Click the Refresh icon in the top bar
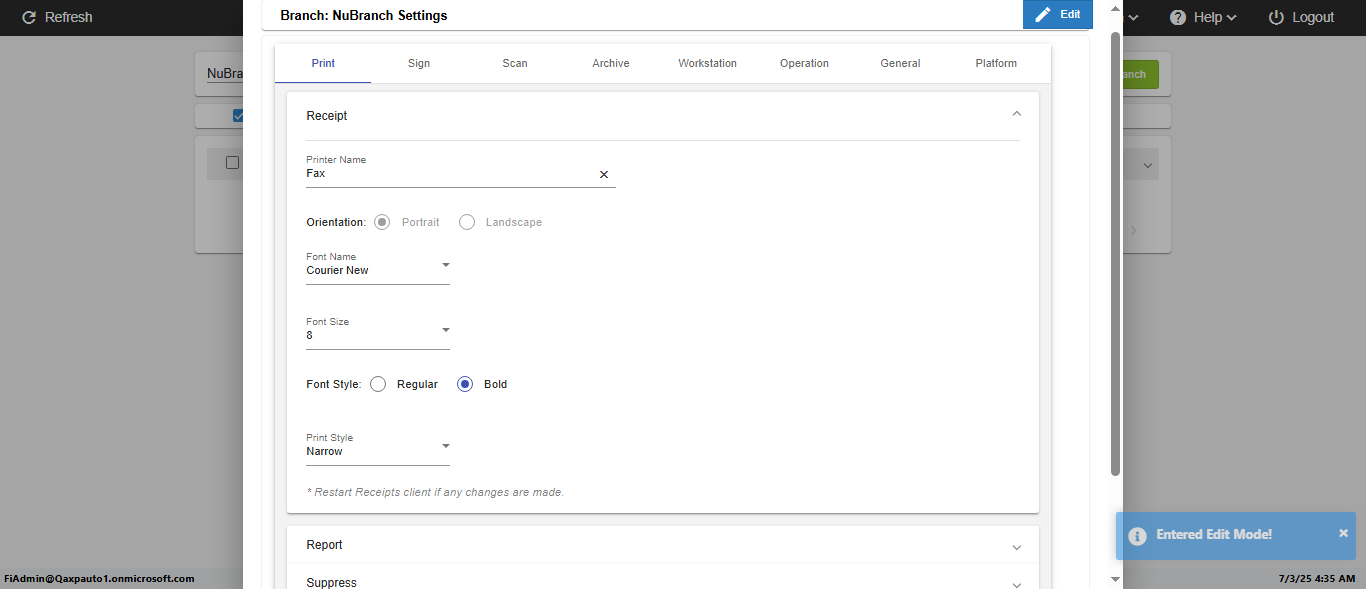 (29, 17)
